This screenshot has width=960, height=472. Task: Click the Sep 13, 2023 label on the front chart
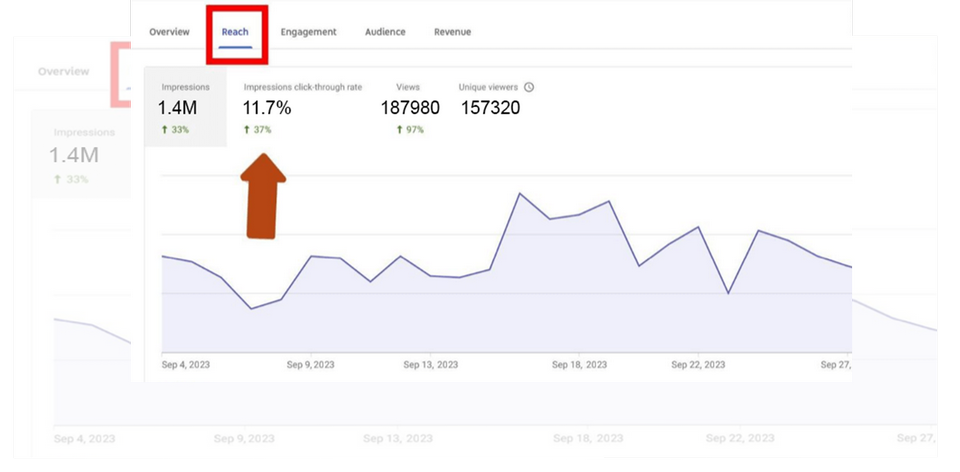click(430, 365)
